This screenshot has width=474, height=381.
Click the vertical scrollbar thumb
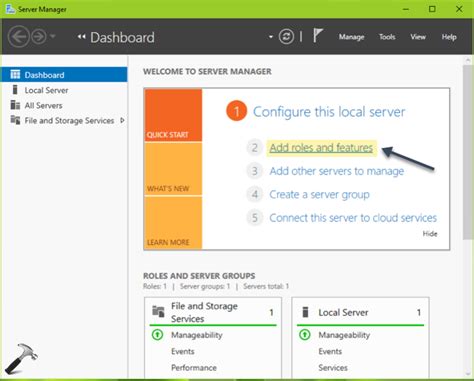(x=468, y=152)
